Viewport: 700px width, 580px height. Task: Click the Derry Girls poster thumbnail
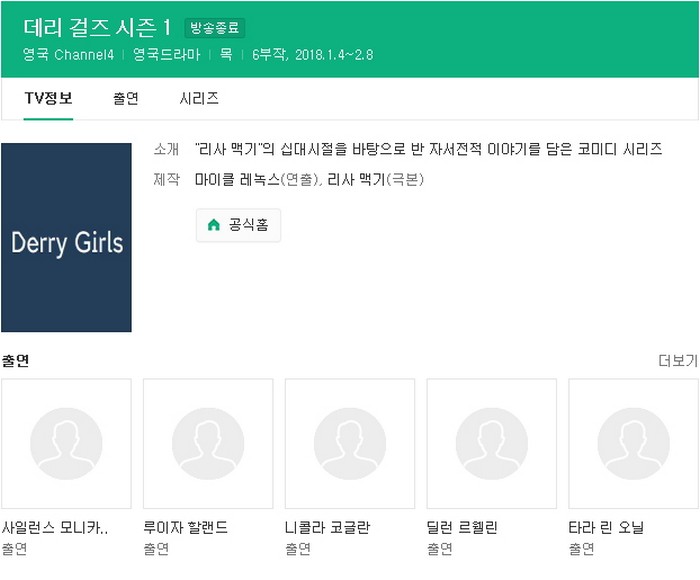coord(66,238)
